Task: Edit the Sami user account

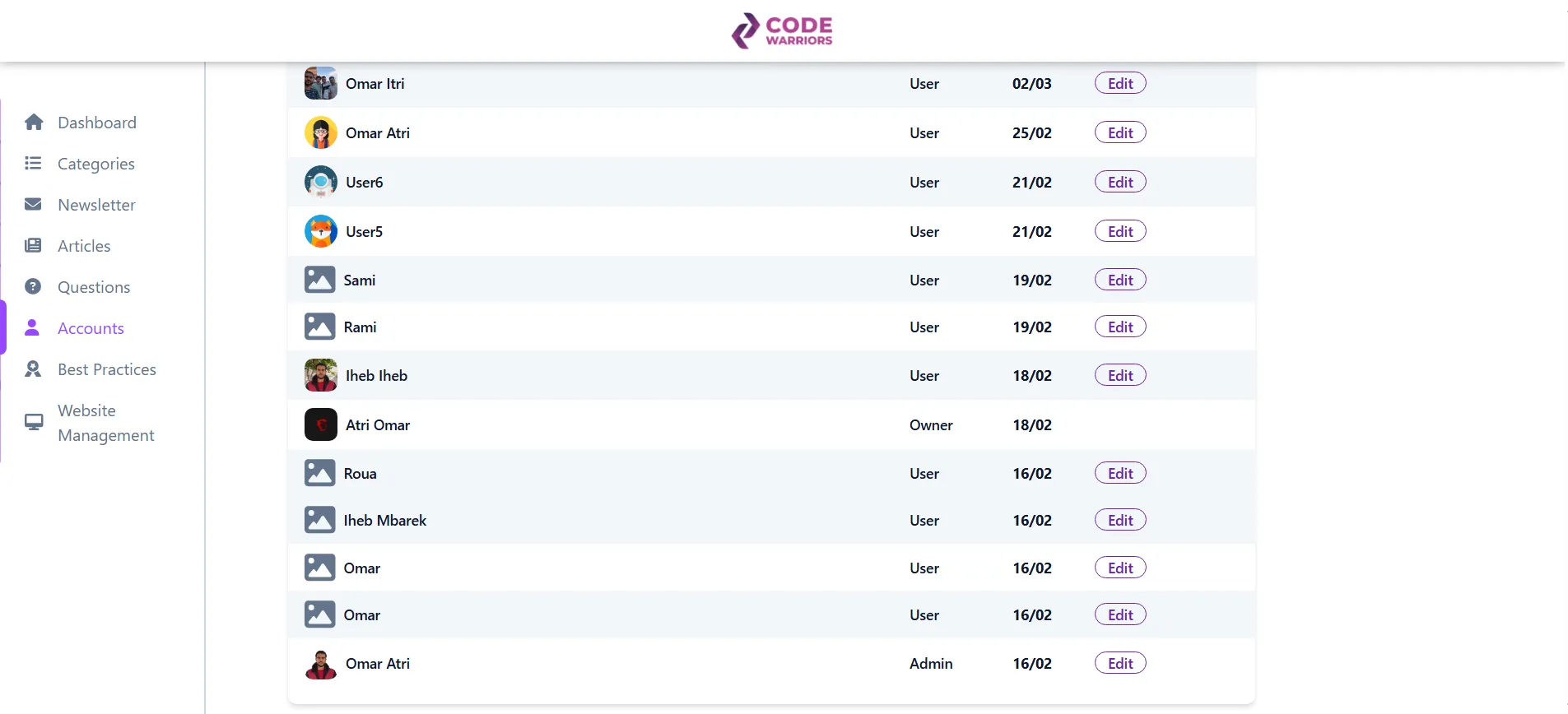Action: pyautogui.click(x=1119, y=280)
